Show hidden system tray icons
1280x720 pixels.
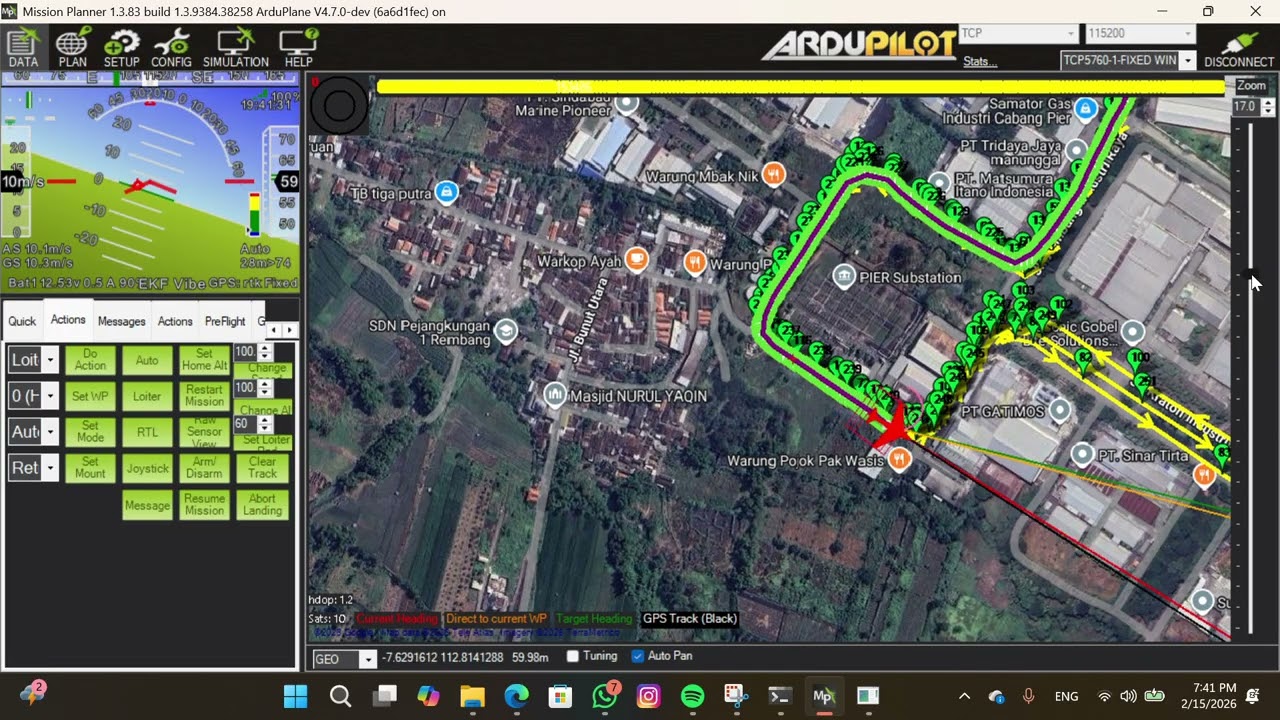pos(964,696)
